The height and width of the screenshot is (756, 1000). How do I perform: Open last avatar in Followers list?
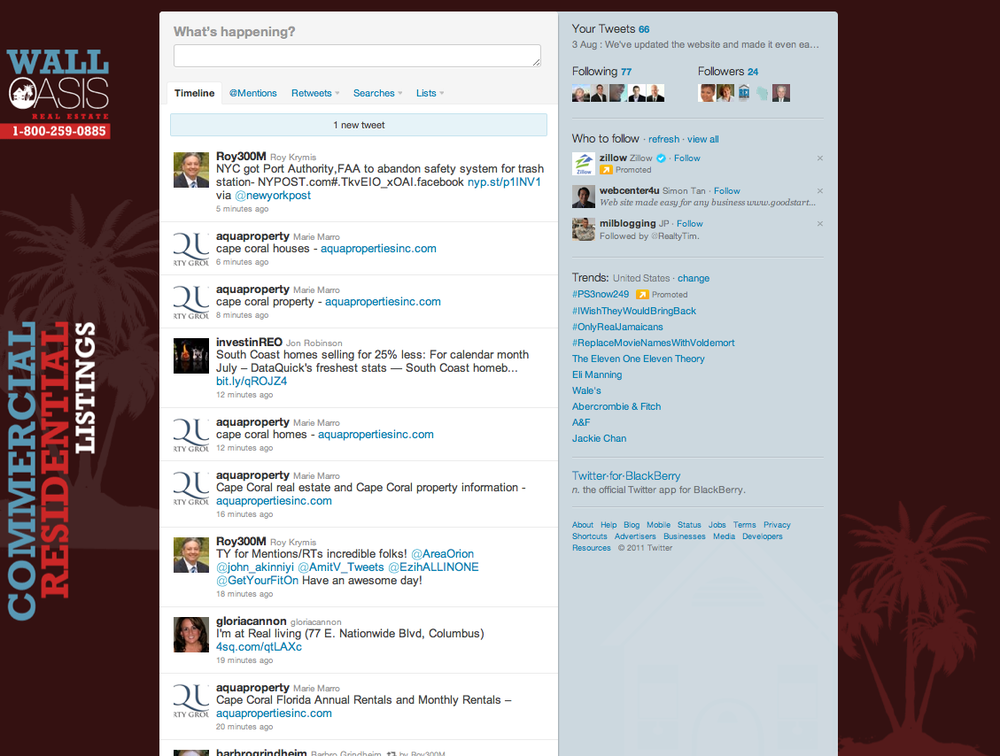[781, 93]
